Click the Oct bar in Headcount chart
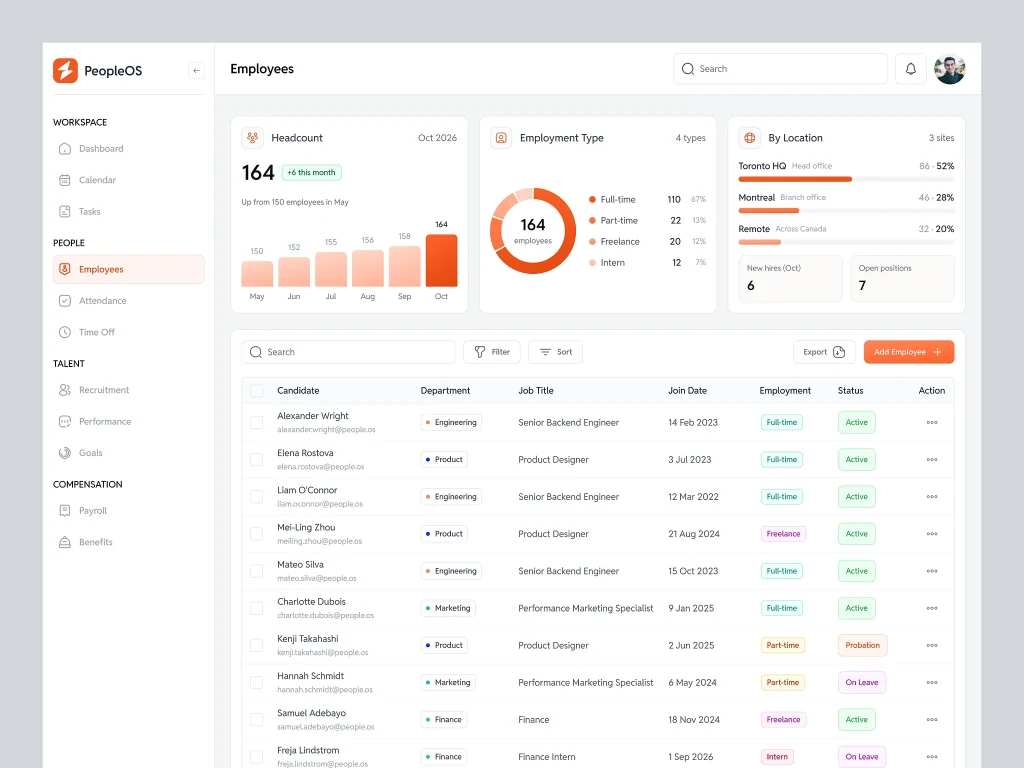1024x768 pixels. pos(441,261)
